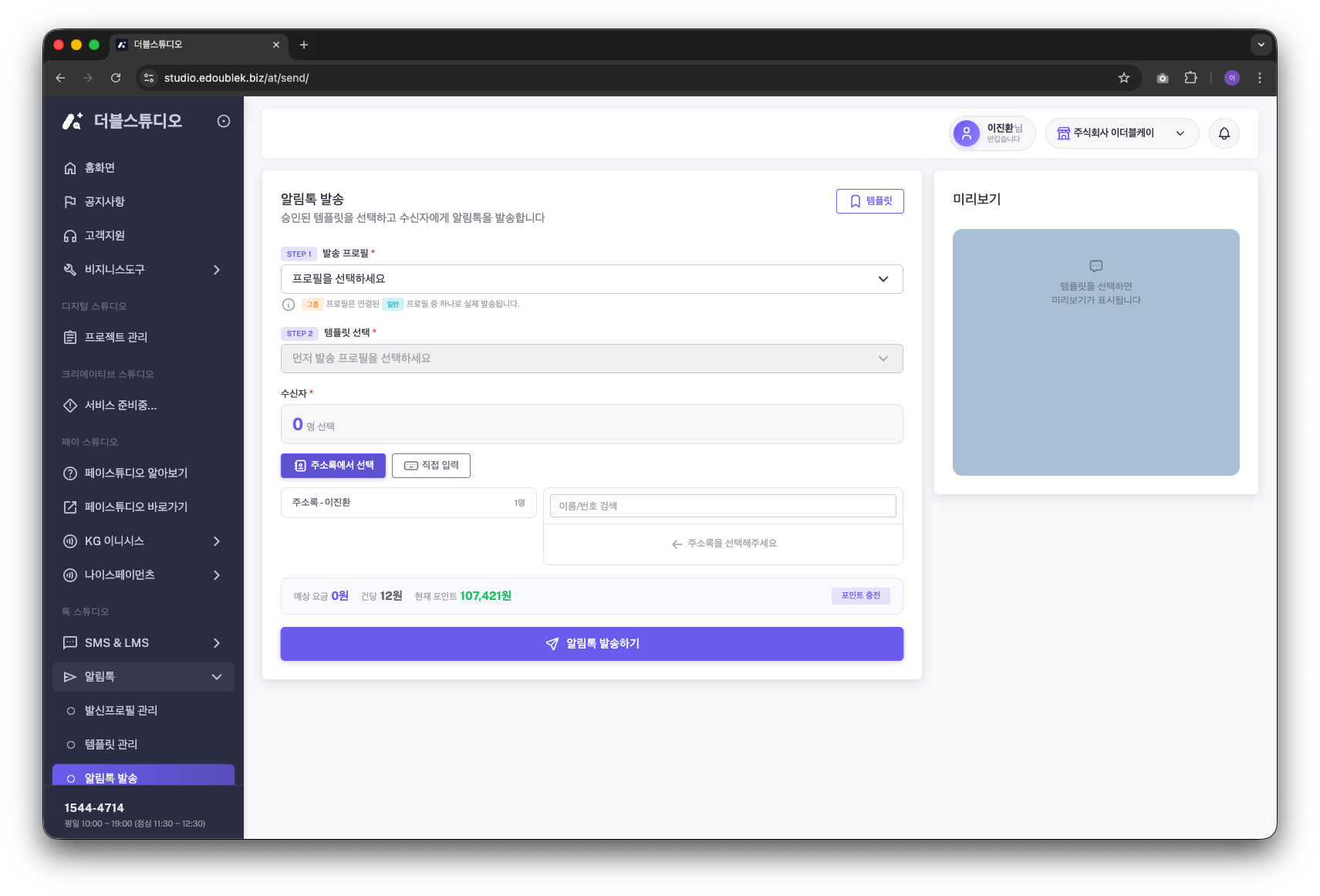Click the 포인트 충전 button
Image resolution: width=1320 pixels, height=896 pixels.
[x=860, y=596]
